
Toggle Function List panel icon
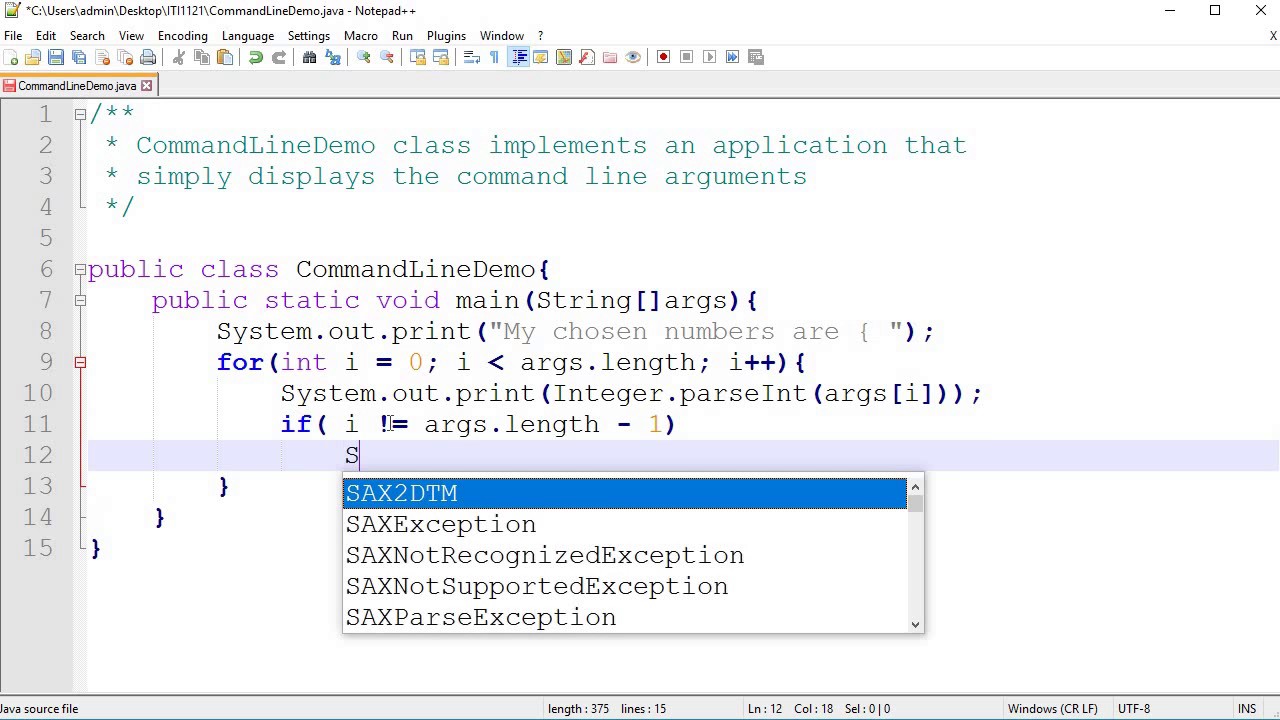pos(587,57)
